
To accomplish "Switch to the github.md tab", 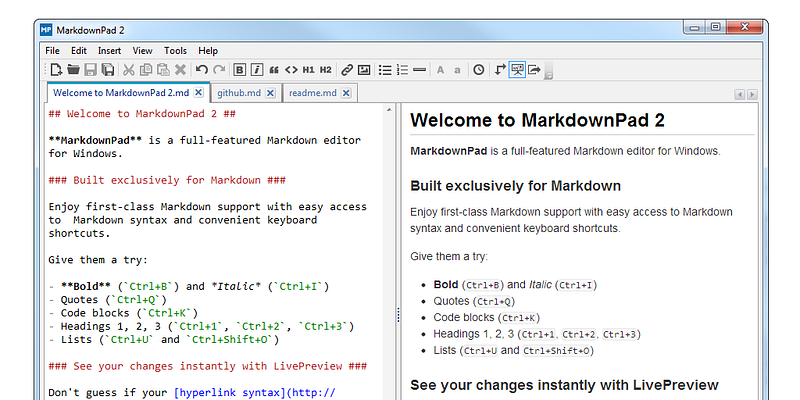I will pyautogui.click(x=239, y=93).
